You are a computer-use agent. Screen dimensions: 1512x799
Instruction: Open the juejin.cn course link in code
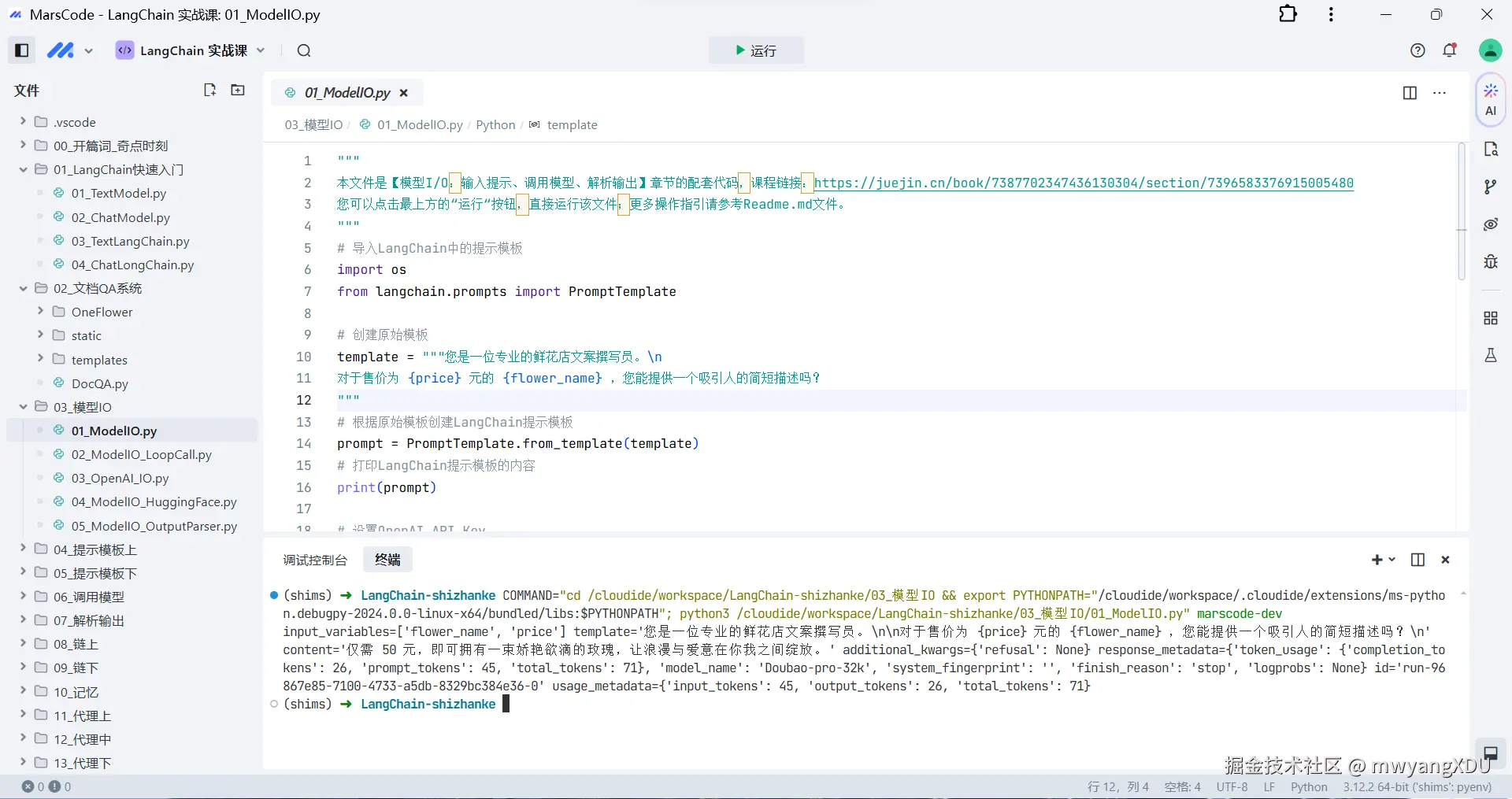pos(1083,183)
